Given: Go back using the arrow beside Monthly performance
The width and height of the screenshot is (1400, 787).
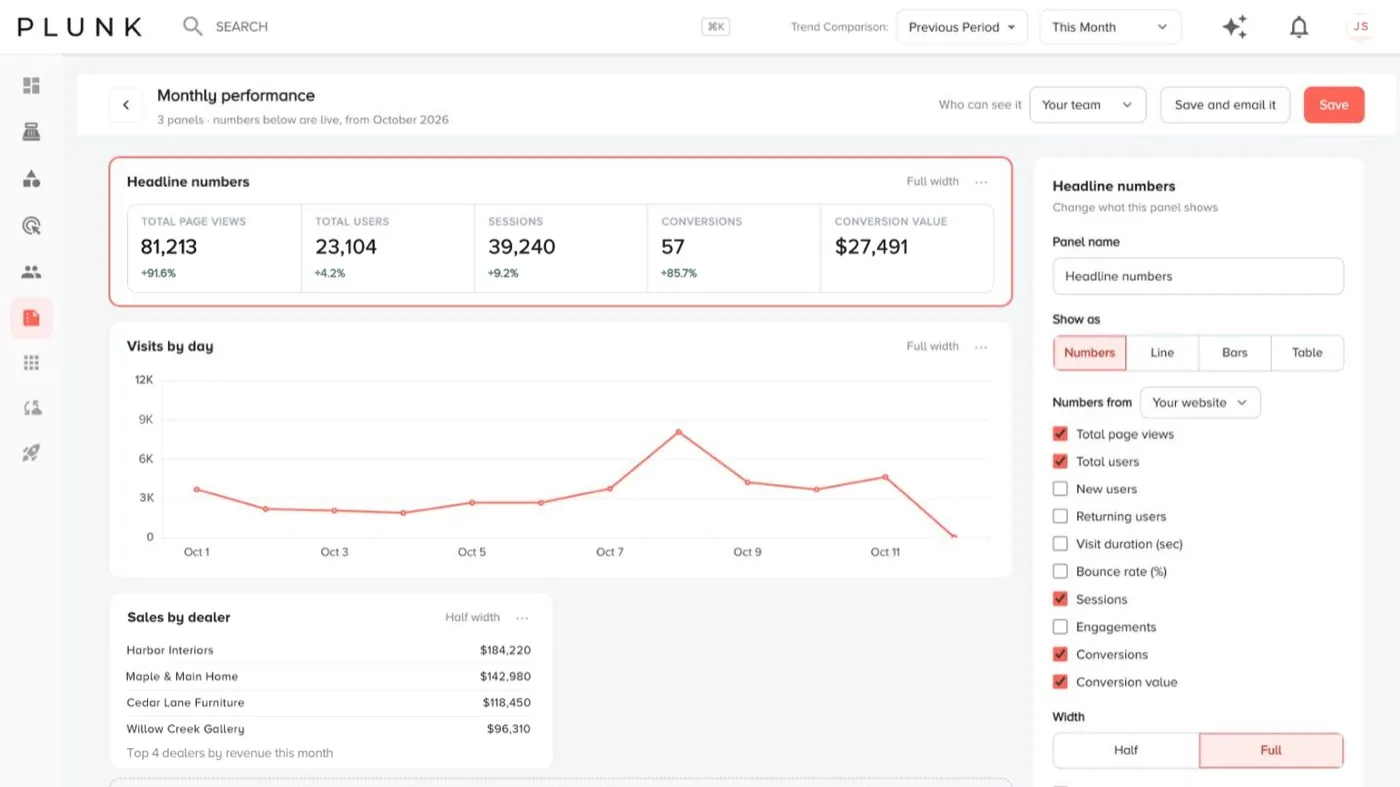Looking at the screenshot, I should point(126,105).
